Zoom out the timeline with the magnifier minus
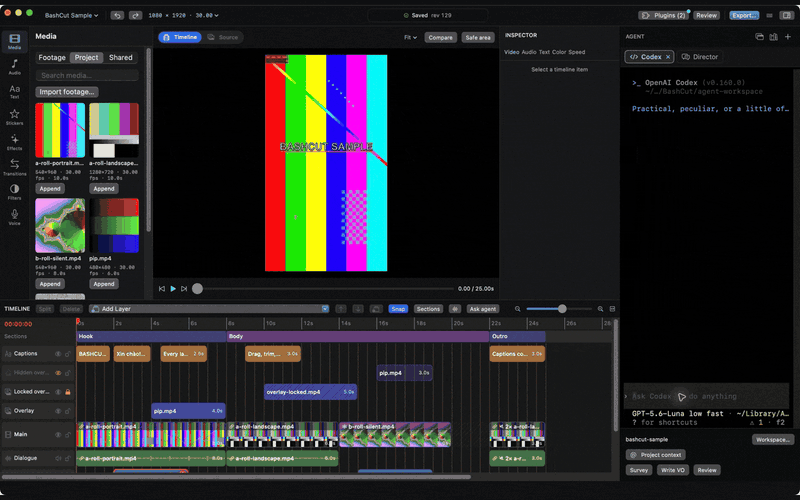 coord(517,309)
